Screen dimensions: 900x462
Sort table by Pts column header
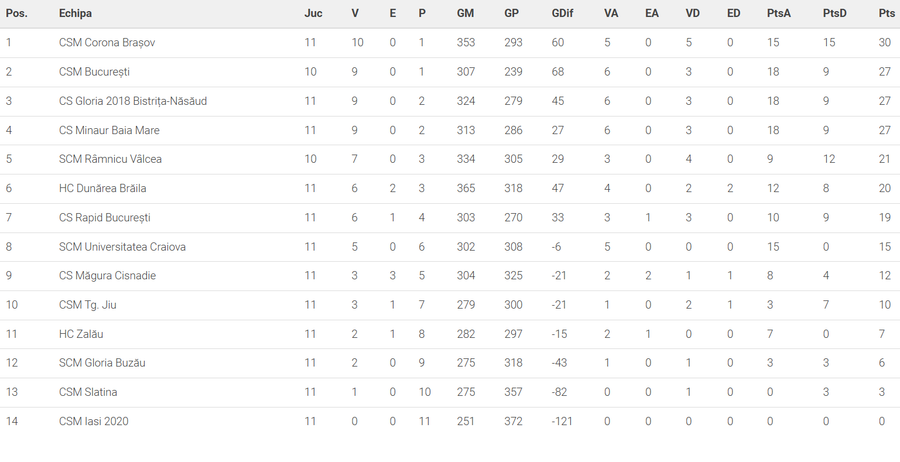(886, 13)
